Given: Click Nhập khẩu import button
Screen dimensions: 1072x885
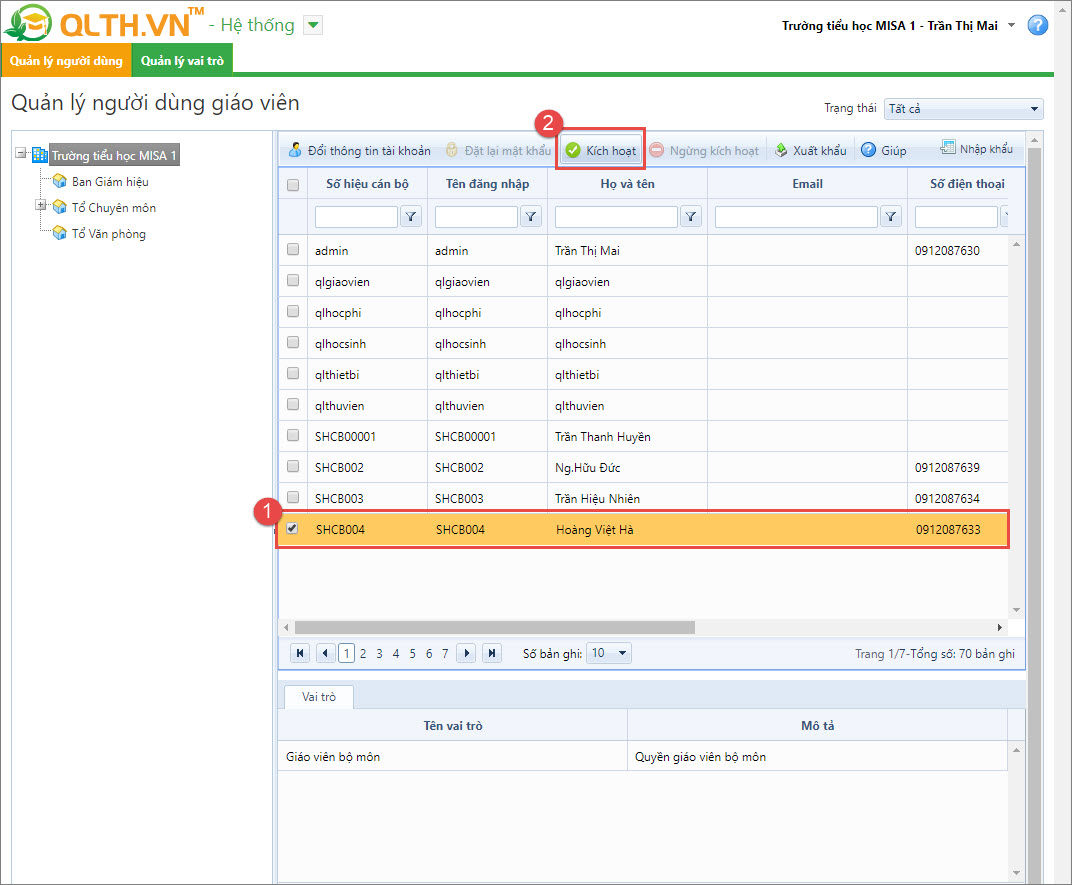Looking at the screenshot, I should coord(976,148).
